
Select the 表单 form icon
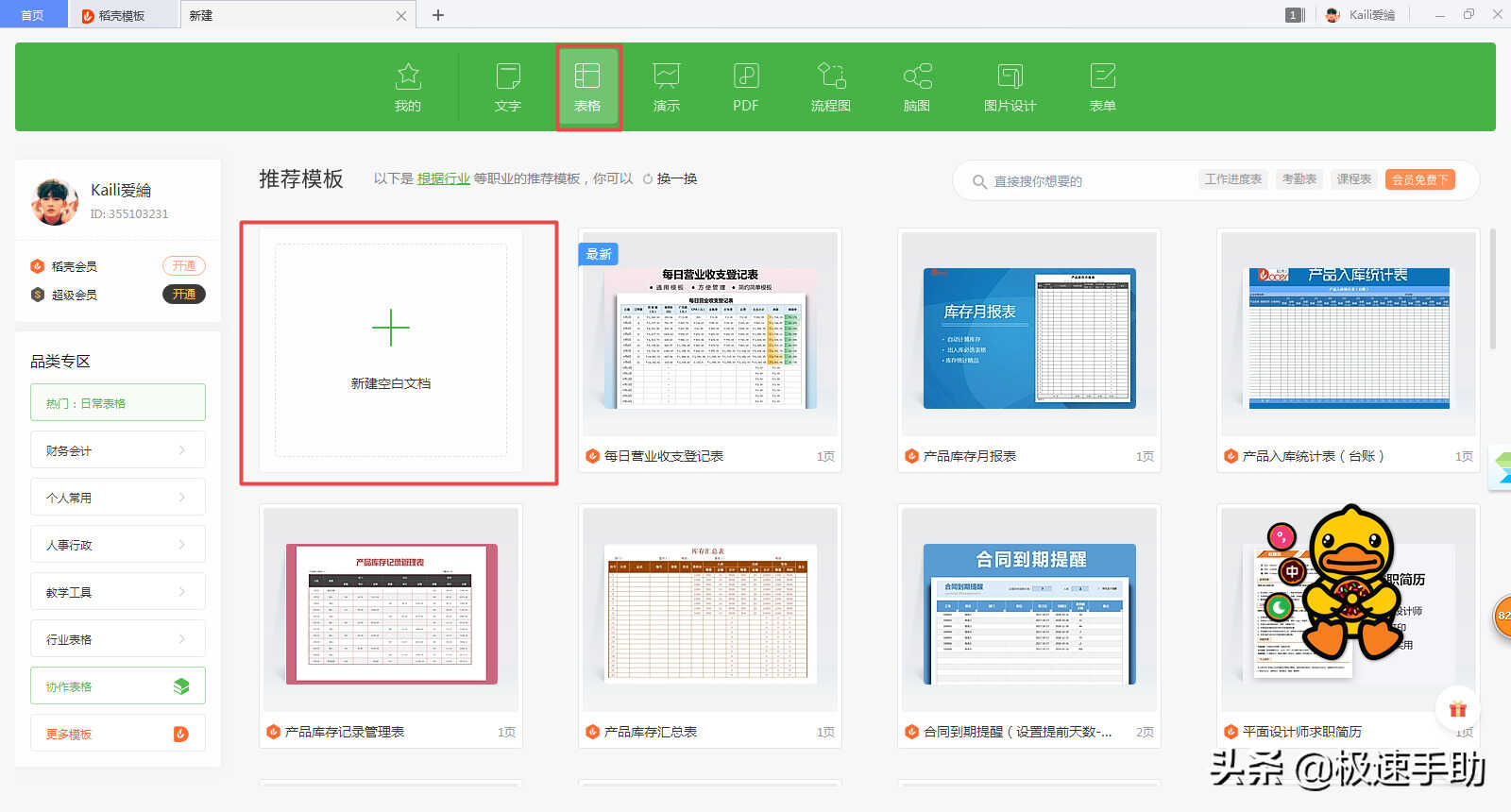(1103, 76)
